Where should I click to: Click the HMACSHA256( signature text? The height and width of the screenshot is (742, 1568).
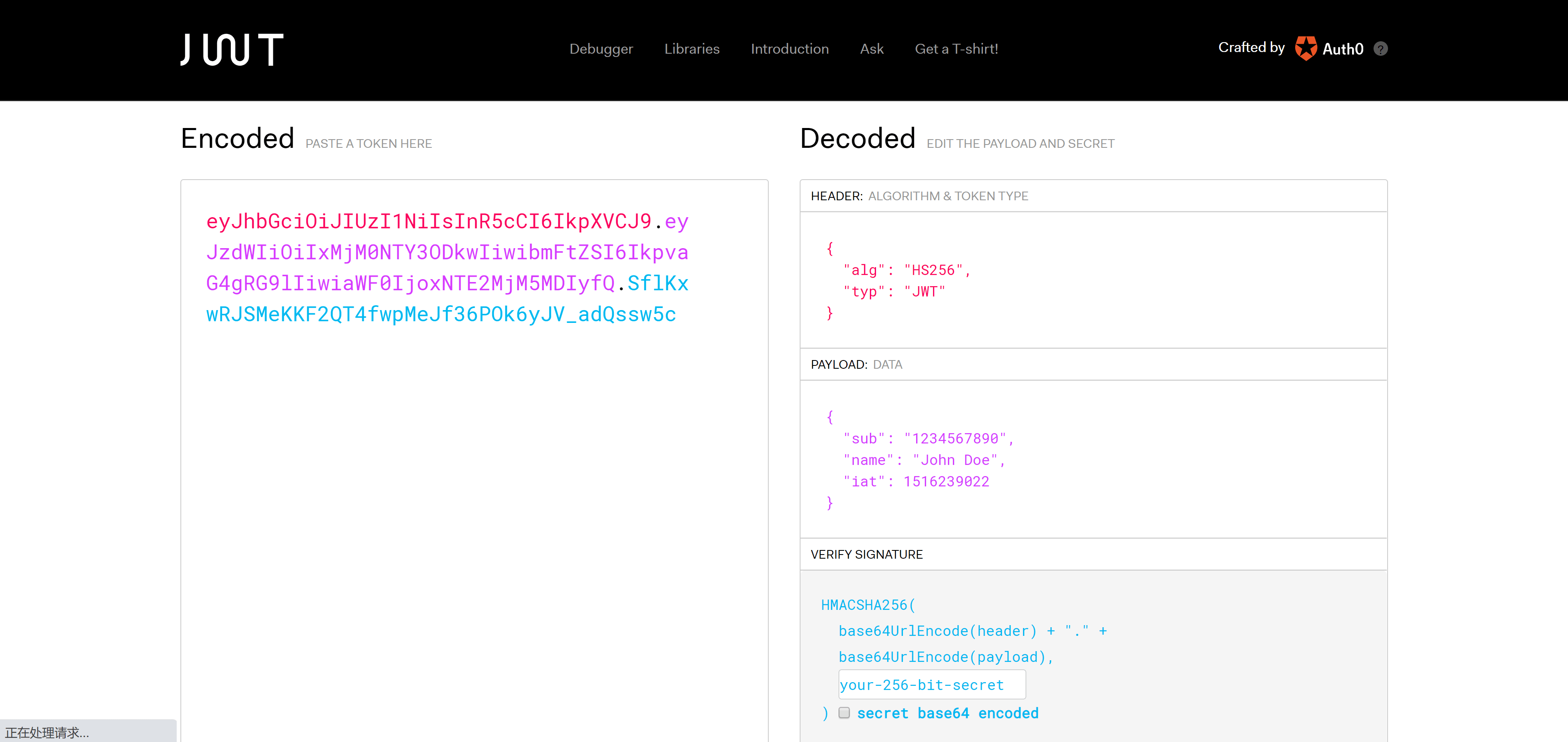(x=867, y=605)
